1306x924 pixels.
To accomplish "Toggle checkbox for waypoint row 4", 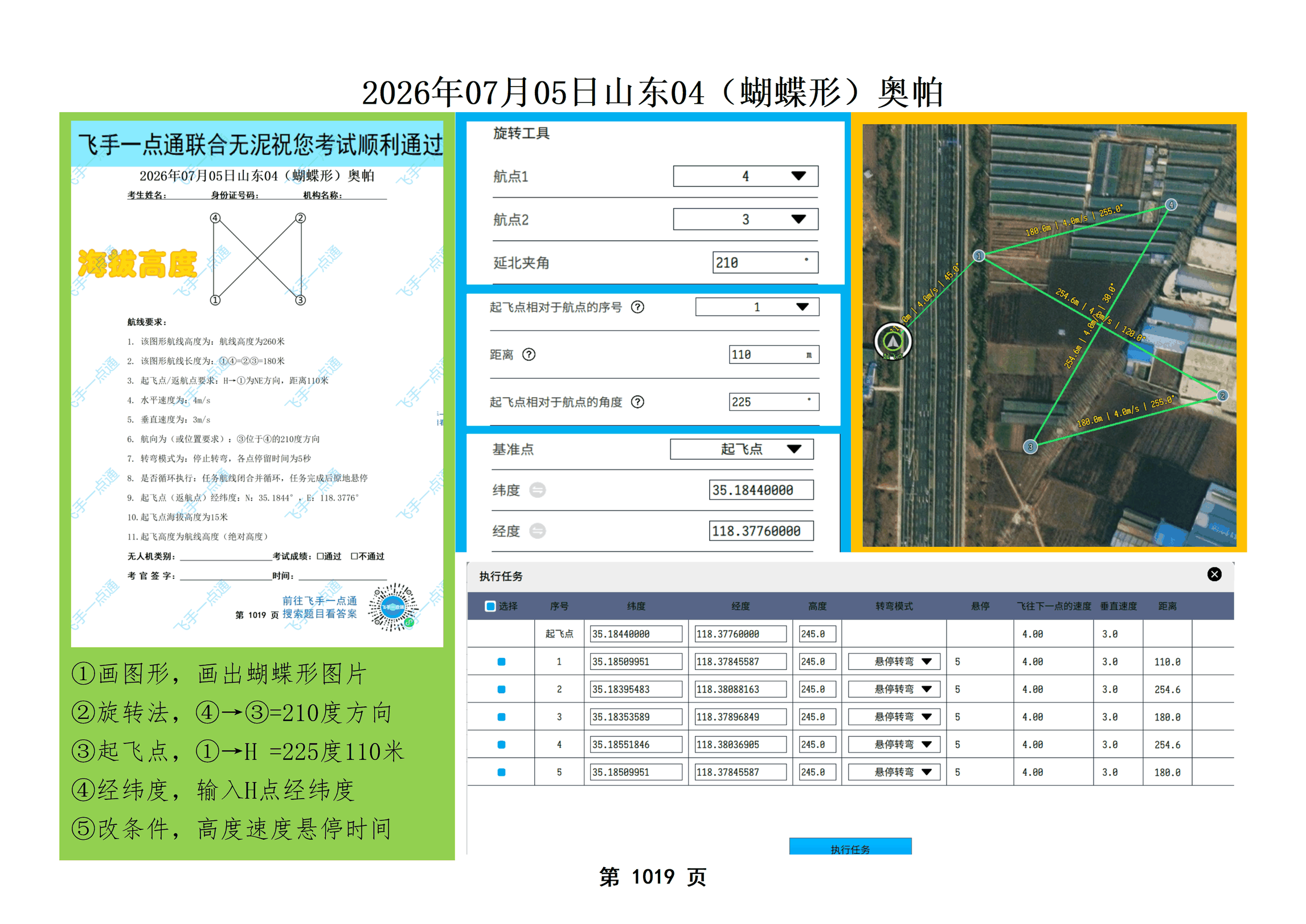I will 501,745.
